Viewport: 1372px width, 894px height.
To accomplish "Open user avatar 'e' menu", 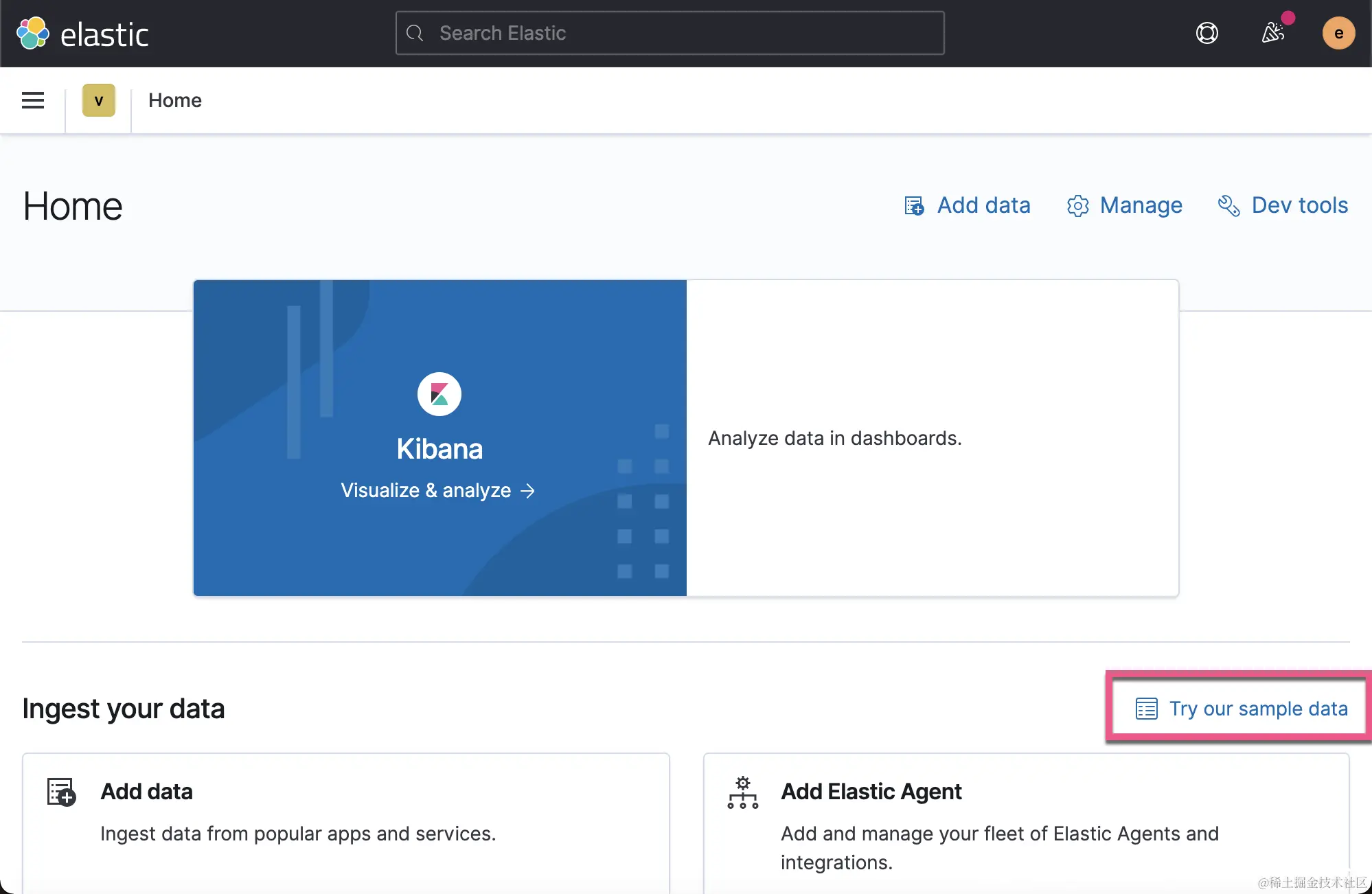I will (1338, 33).
